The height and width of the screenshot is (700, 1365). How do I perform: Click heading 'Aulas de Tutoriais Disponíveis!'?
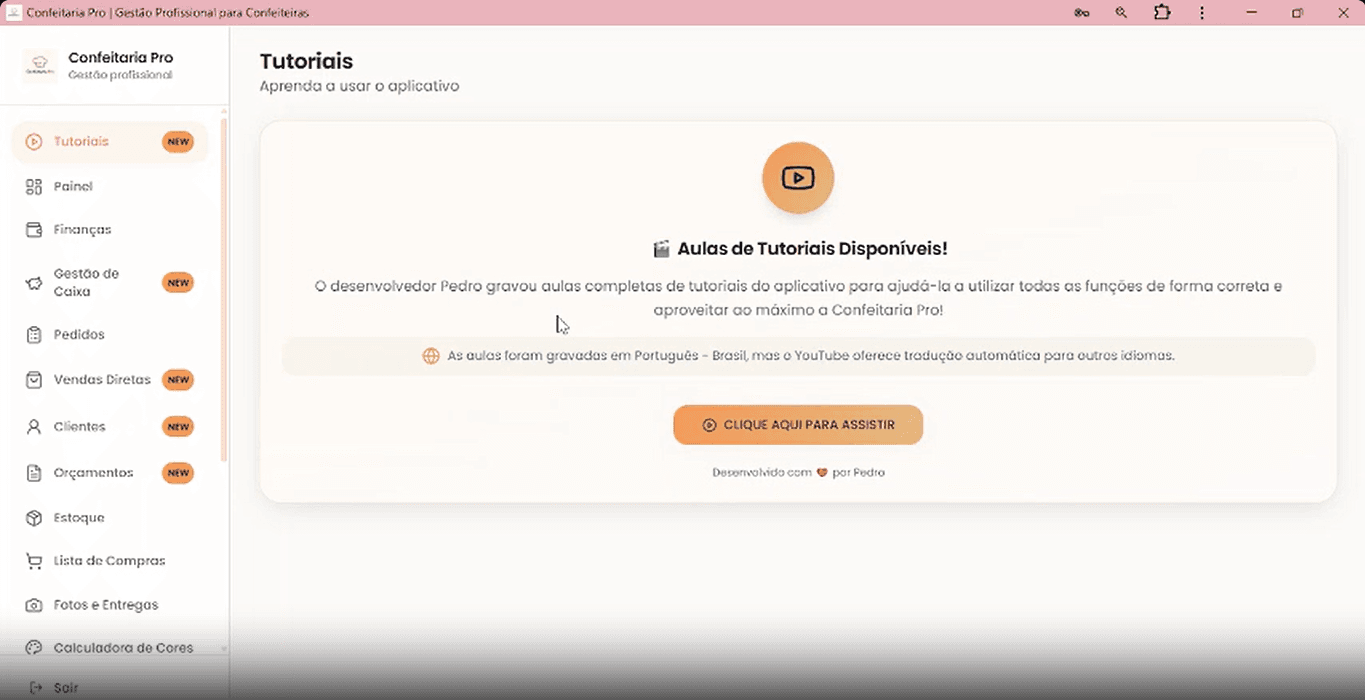(812, 249)
